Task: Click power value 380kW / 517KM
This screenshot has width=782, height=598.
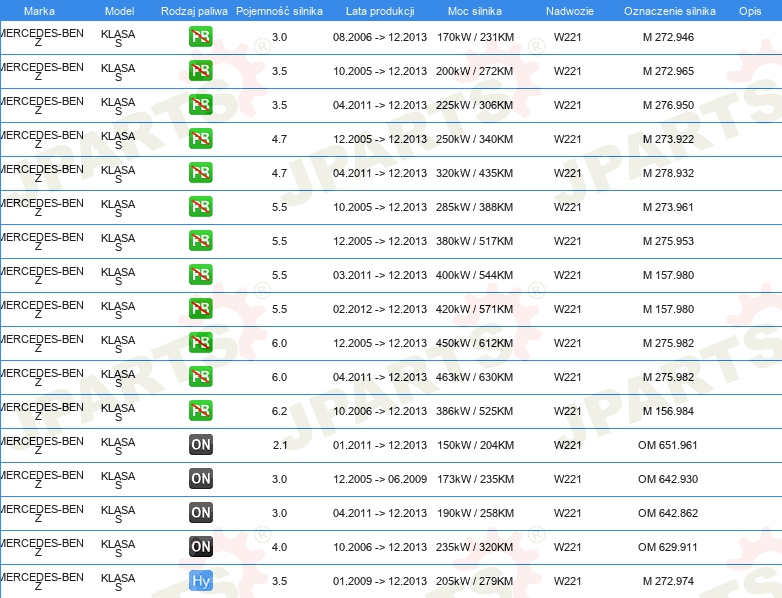Action: (x=474, y=240)
